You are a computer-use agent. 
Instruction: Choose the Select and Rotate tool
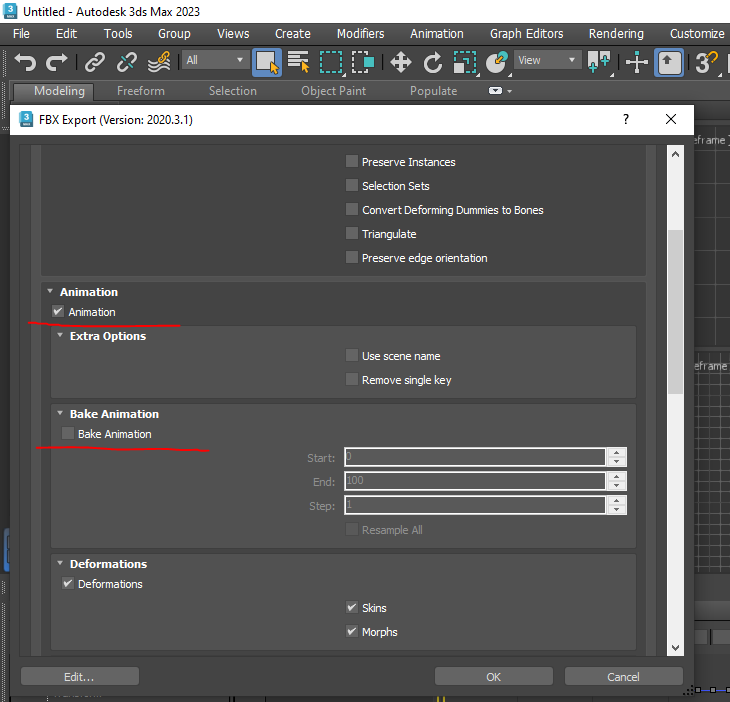pos(433,62)
